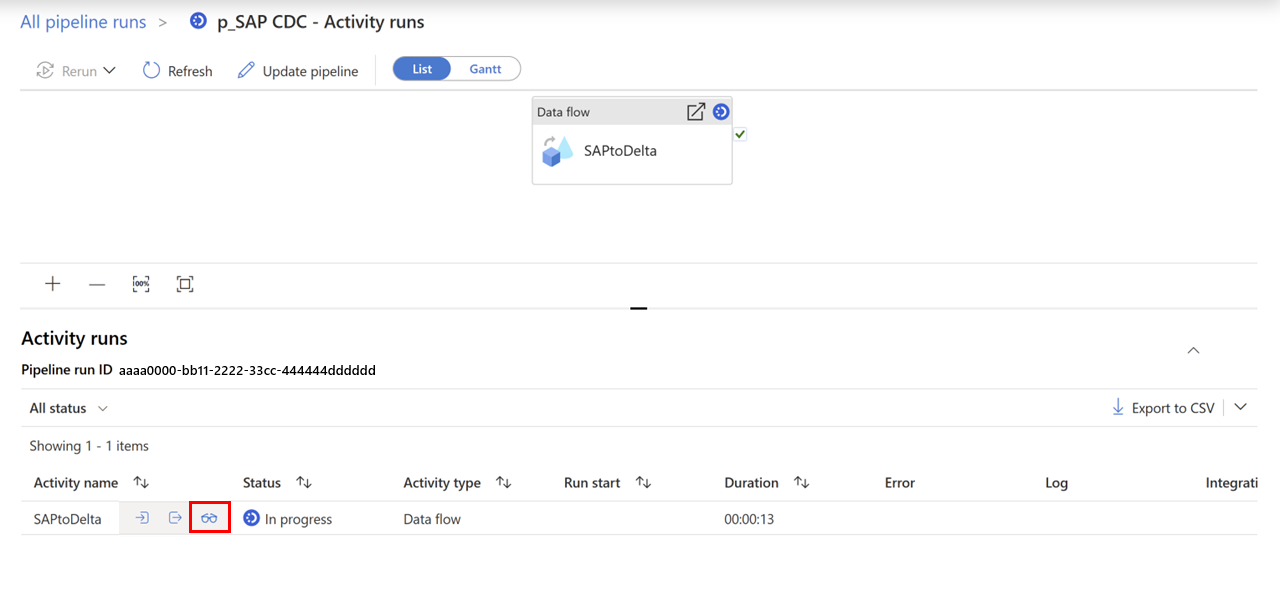The height and width of the screenshot is (601, 1280).
Task: Click the output icon for SAPtoDelta activity
Action: pyautogui.click(x=175, y=518)
